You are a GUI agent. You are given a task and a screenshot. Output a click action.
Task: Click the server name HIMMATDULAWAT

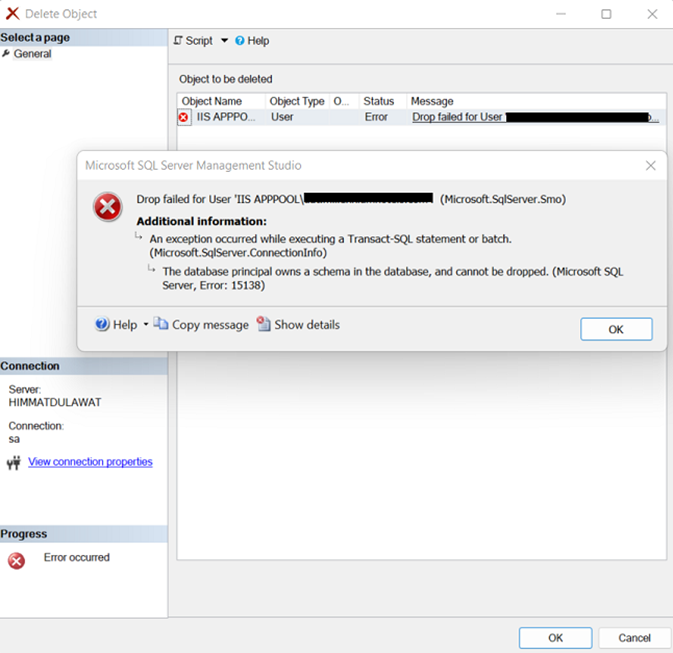[x=55, y=402]
